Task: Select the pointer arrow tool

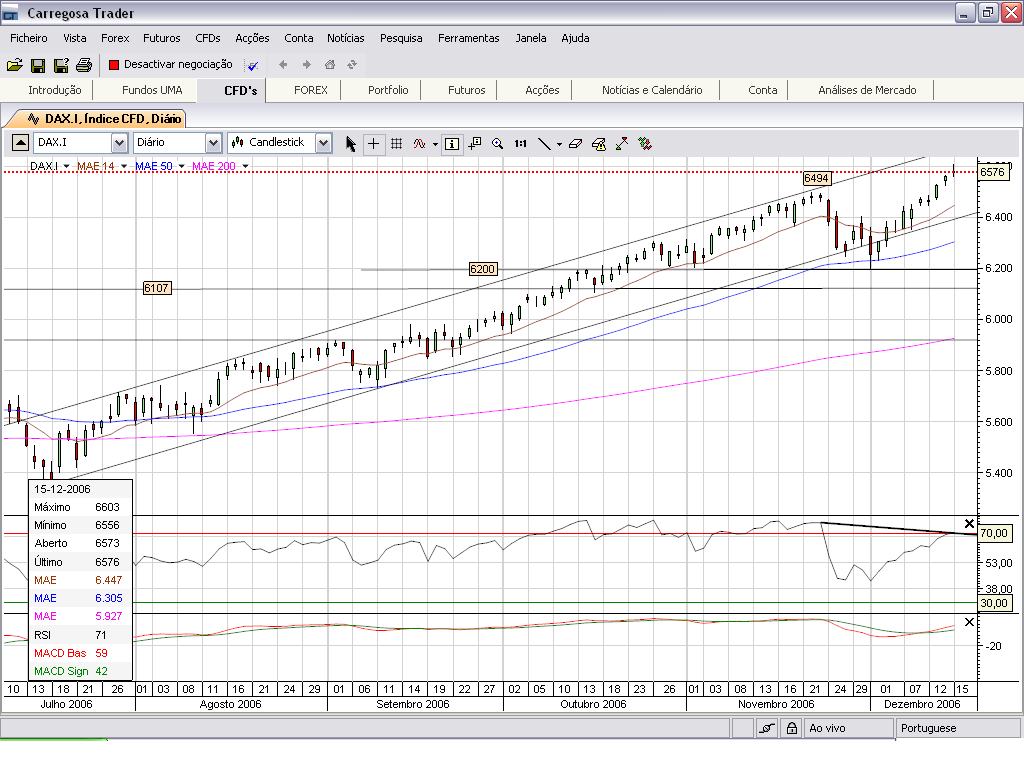Action: tap(351, 144)
